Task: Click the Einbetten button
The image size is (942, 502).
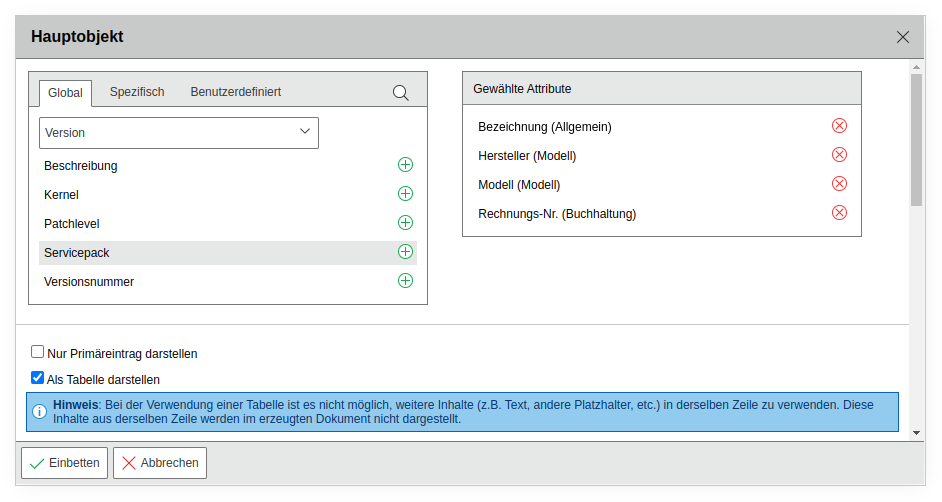Action: 65,463
